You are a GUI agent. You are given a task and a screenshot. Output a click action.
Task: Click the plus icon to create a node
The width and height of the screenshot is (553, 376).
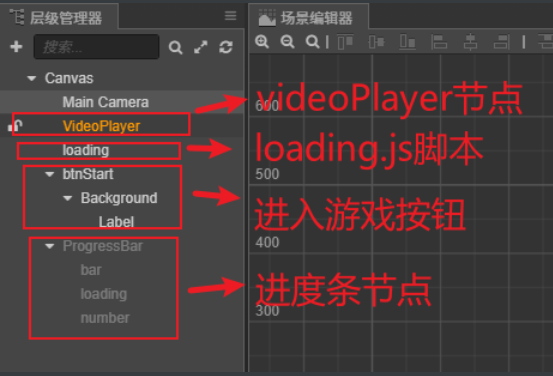pos(16,46)
